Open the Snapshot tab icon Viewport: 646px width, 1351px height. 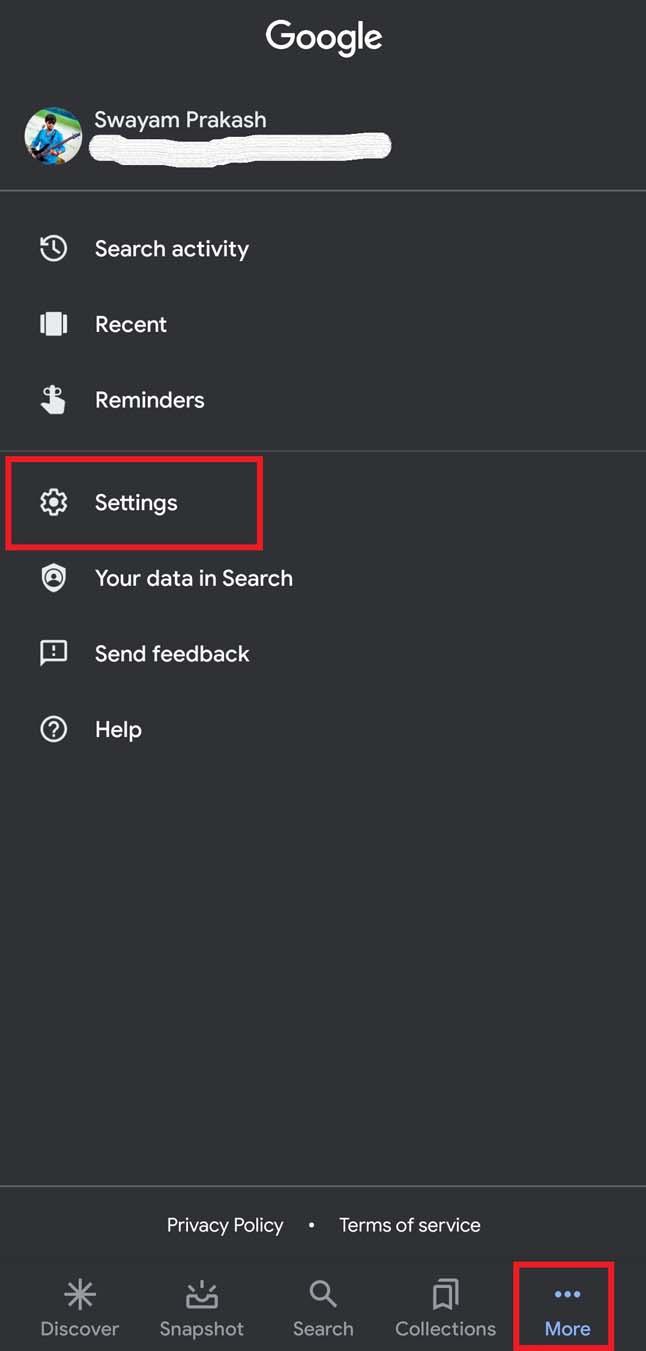[x=201, y=1292]
